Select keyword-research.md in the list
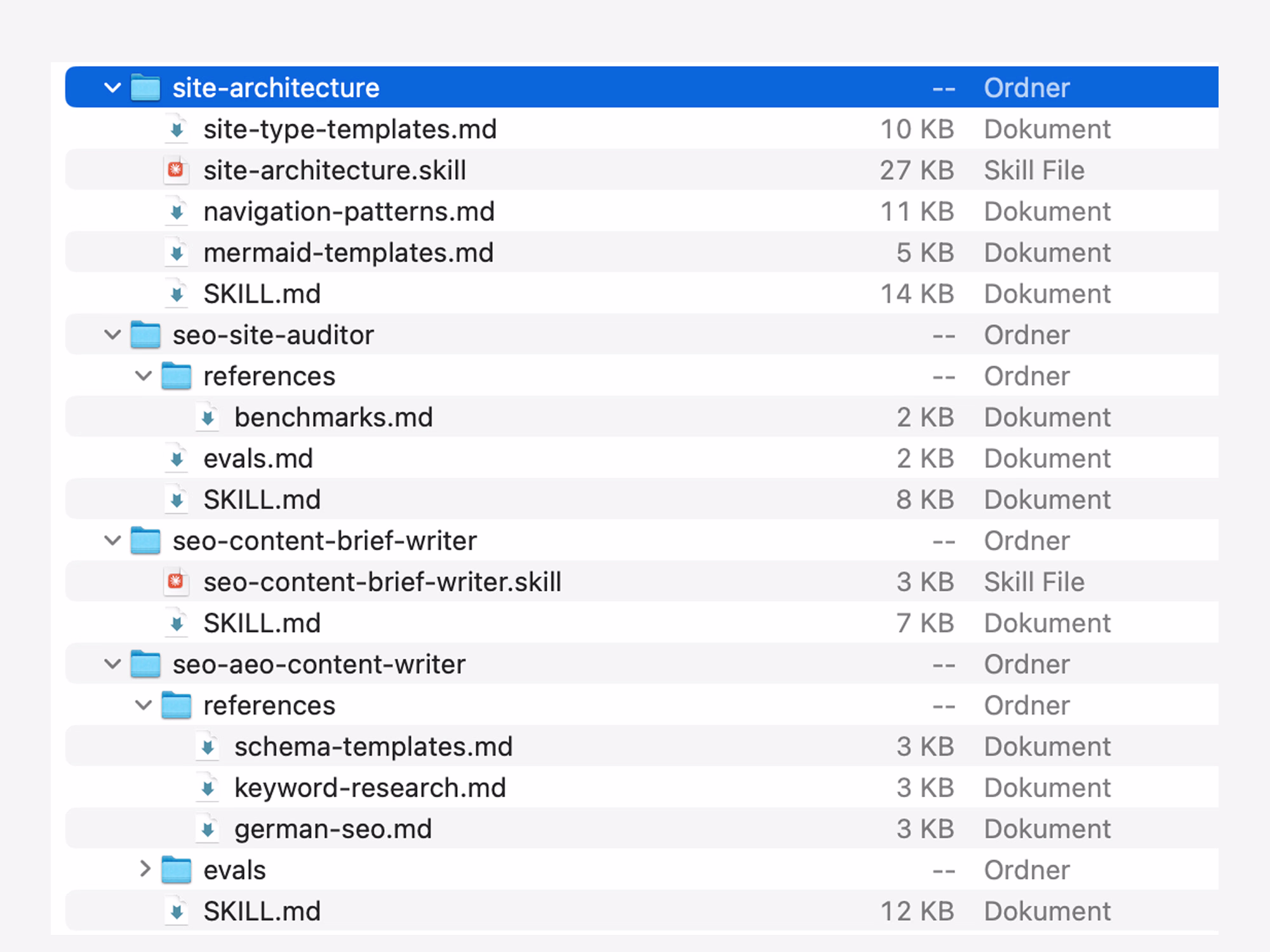Viewport: 1270px width, 952px height. [370, 788]
